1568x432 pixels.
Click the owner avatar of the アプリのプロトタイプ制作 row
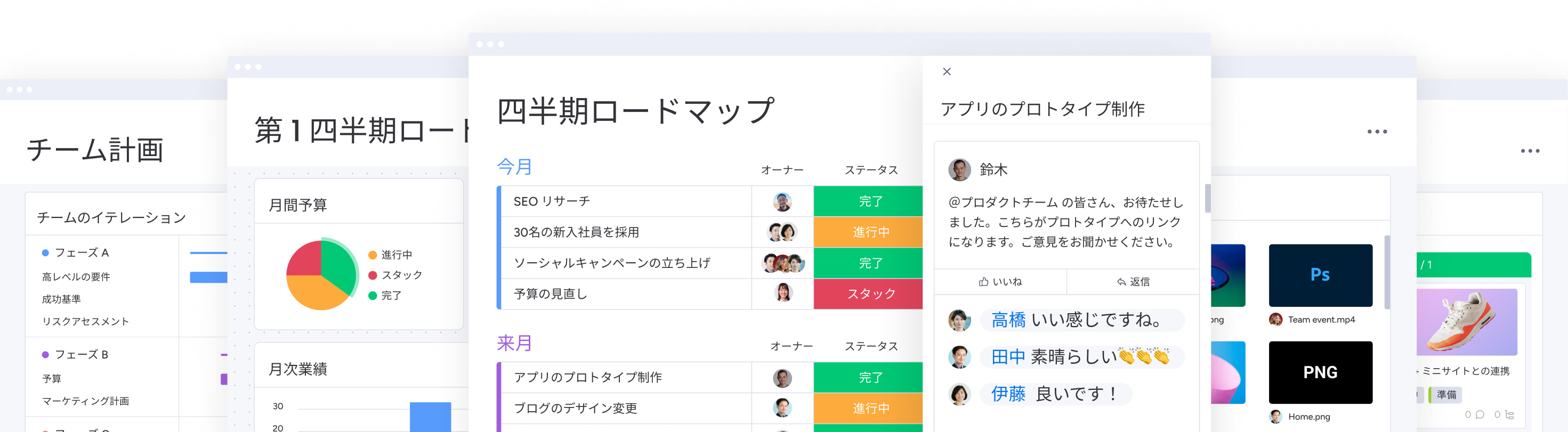[x=782, y=378]
